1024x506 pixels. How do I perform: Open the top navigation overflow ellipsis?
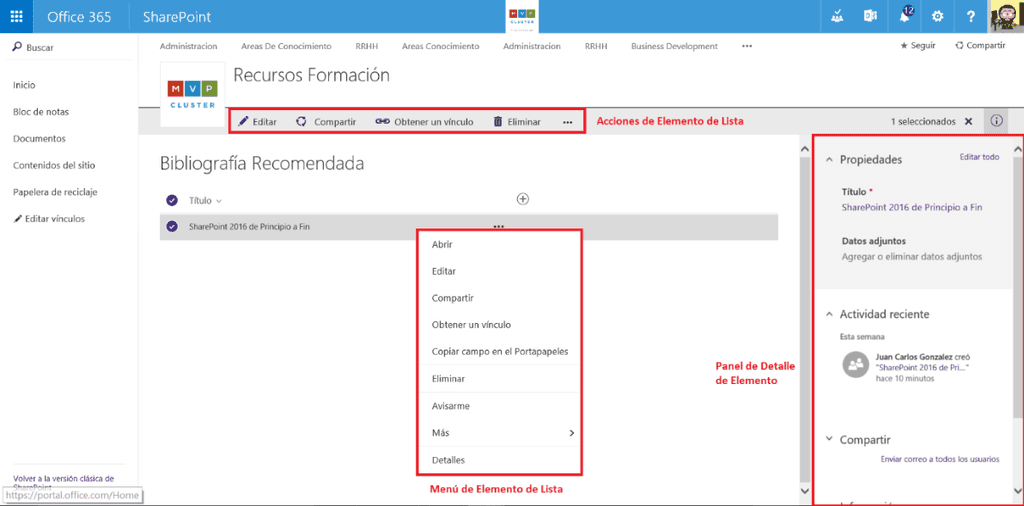pos(747,46)
